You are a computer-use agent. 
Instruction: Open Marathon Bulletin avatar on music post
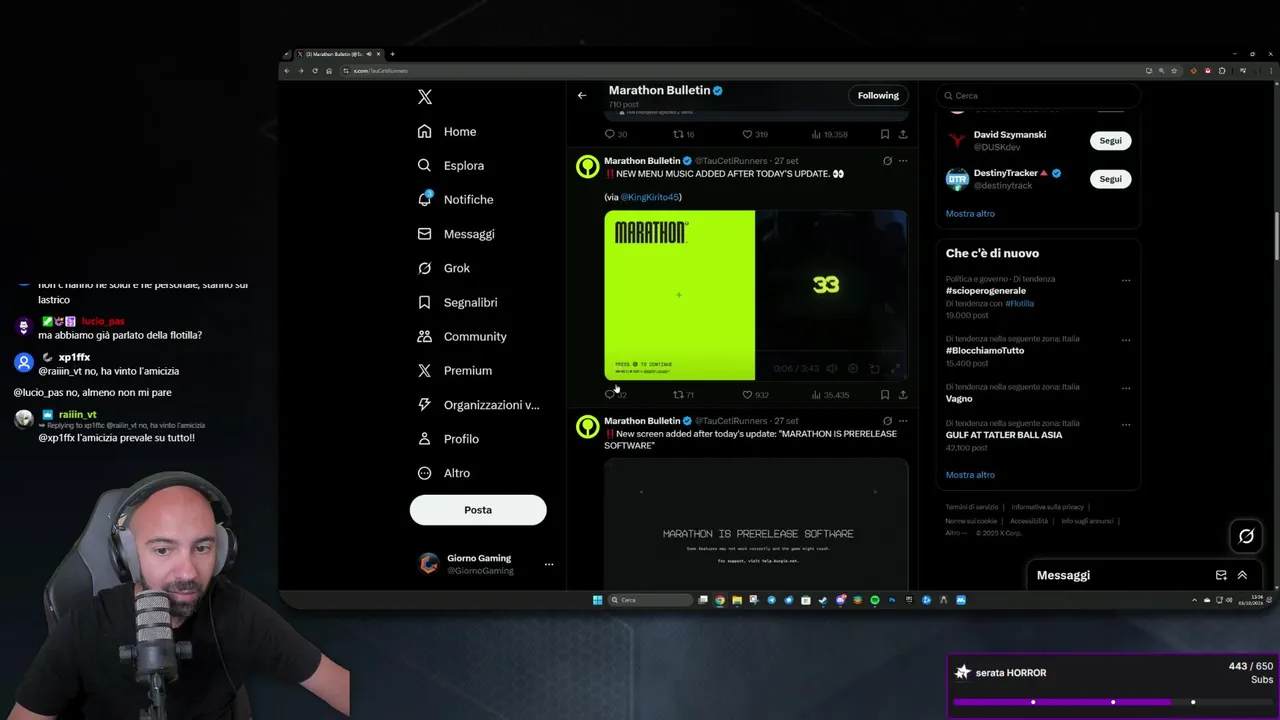(x=588, y=167)
